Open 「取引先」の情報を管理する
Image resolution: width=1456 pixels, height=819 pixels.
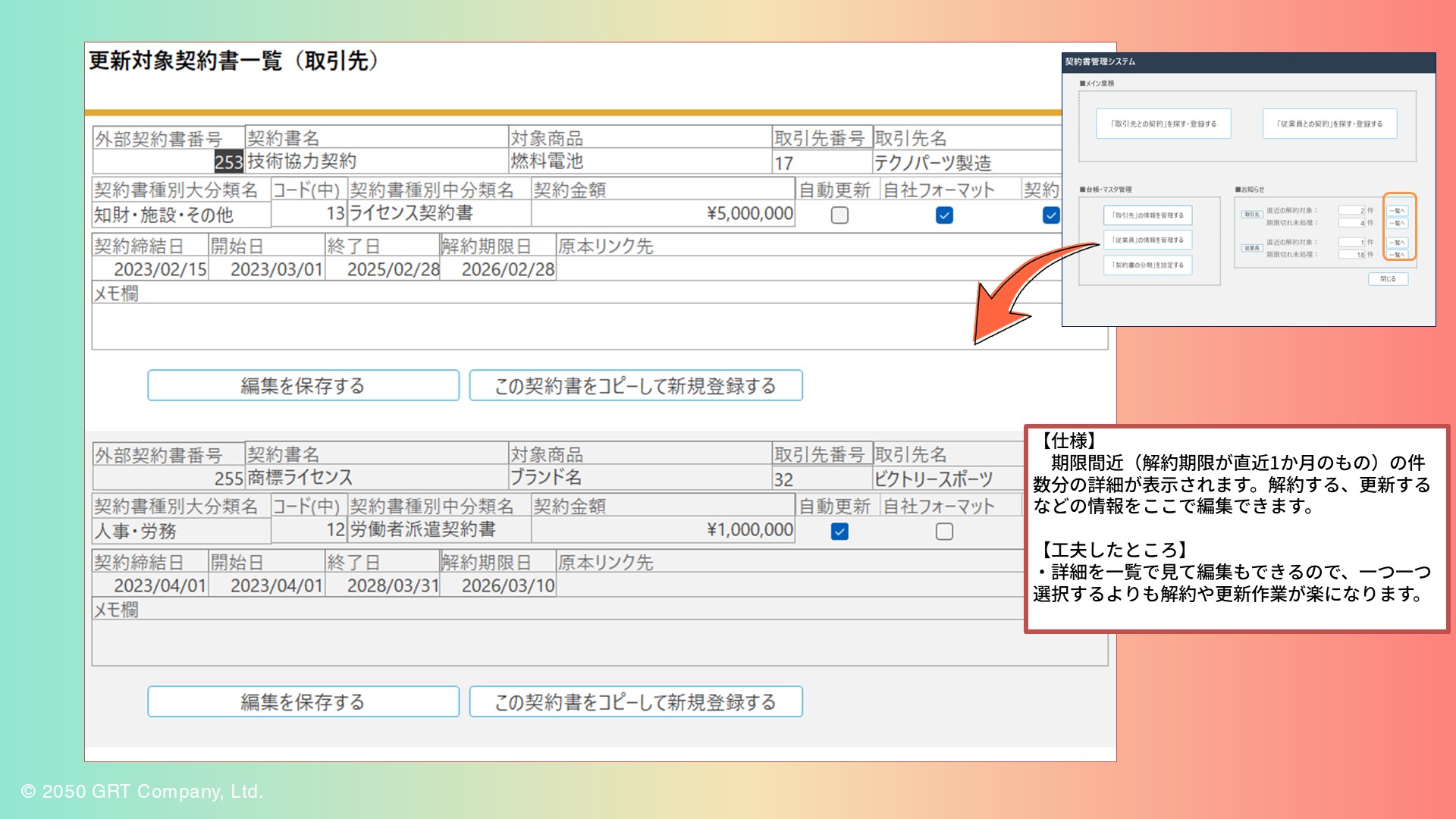(x=1147, y=215)
